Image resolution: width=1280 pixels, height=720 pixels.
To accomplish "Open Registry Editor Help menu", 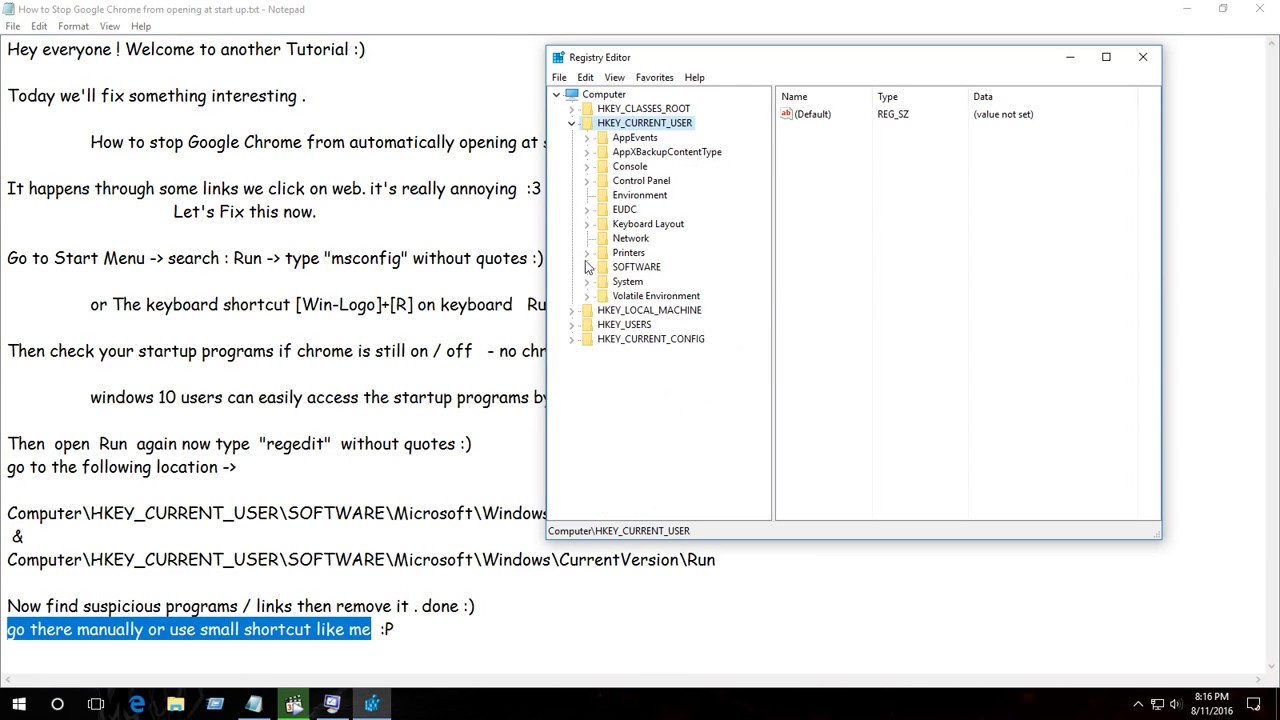I will 694,77.
